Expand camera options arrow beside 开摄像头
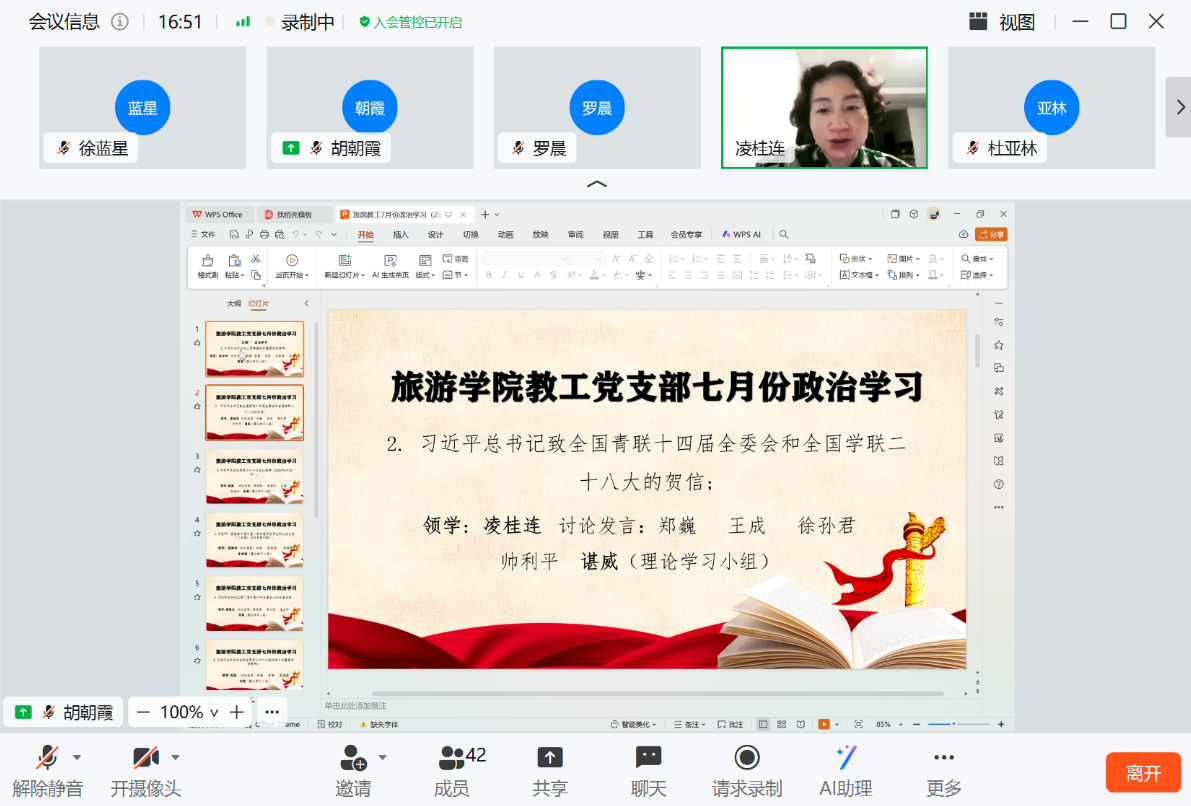This screenshot has height=806, width=1191. pos(176,757)
